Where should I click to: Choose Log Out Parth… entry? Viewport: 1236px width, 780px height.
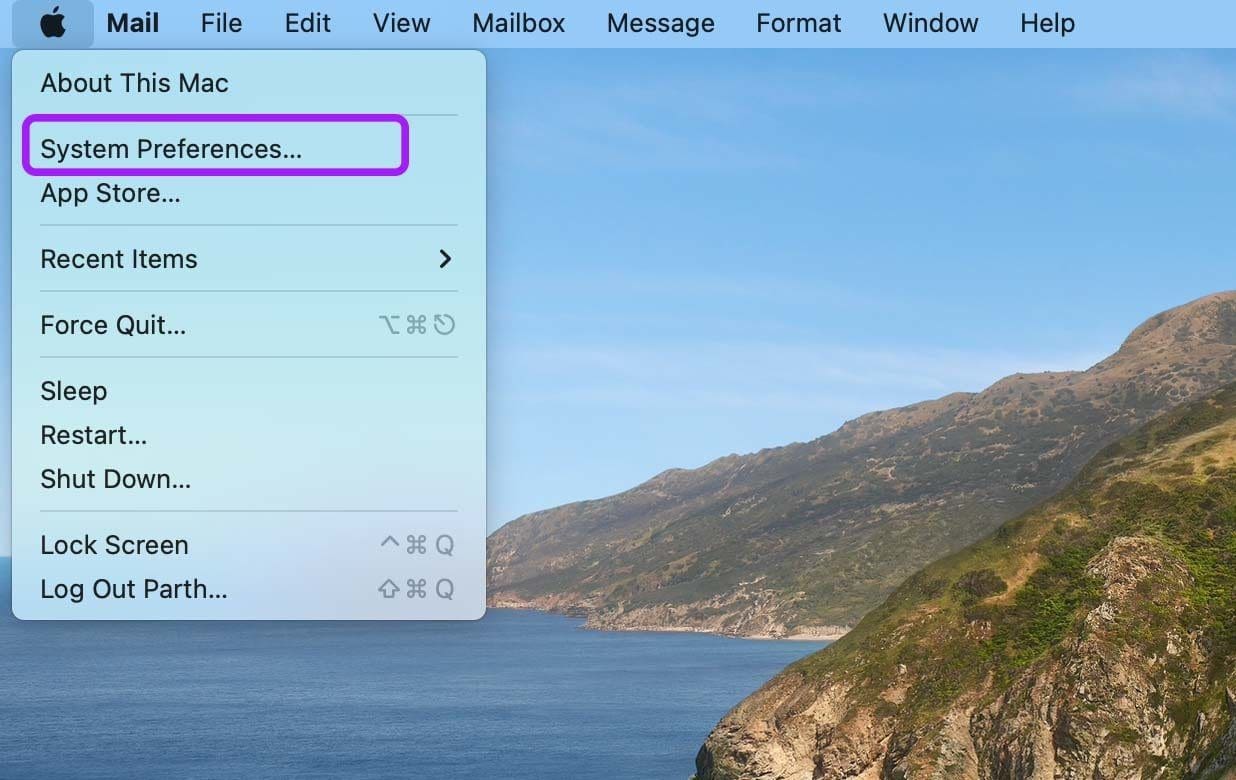tap(249, 589)
